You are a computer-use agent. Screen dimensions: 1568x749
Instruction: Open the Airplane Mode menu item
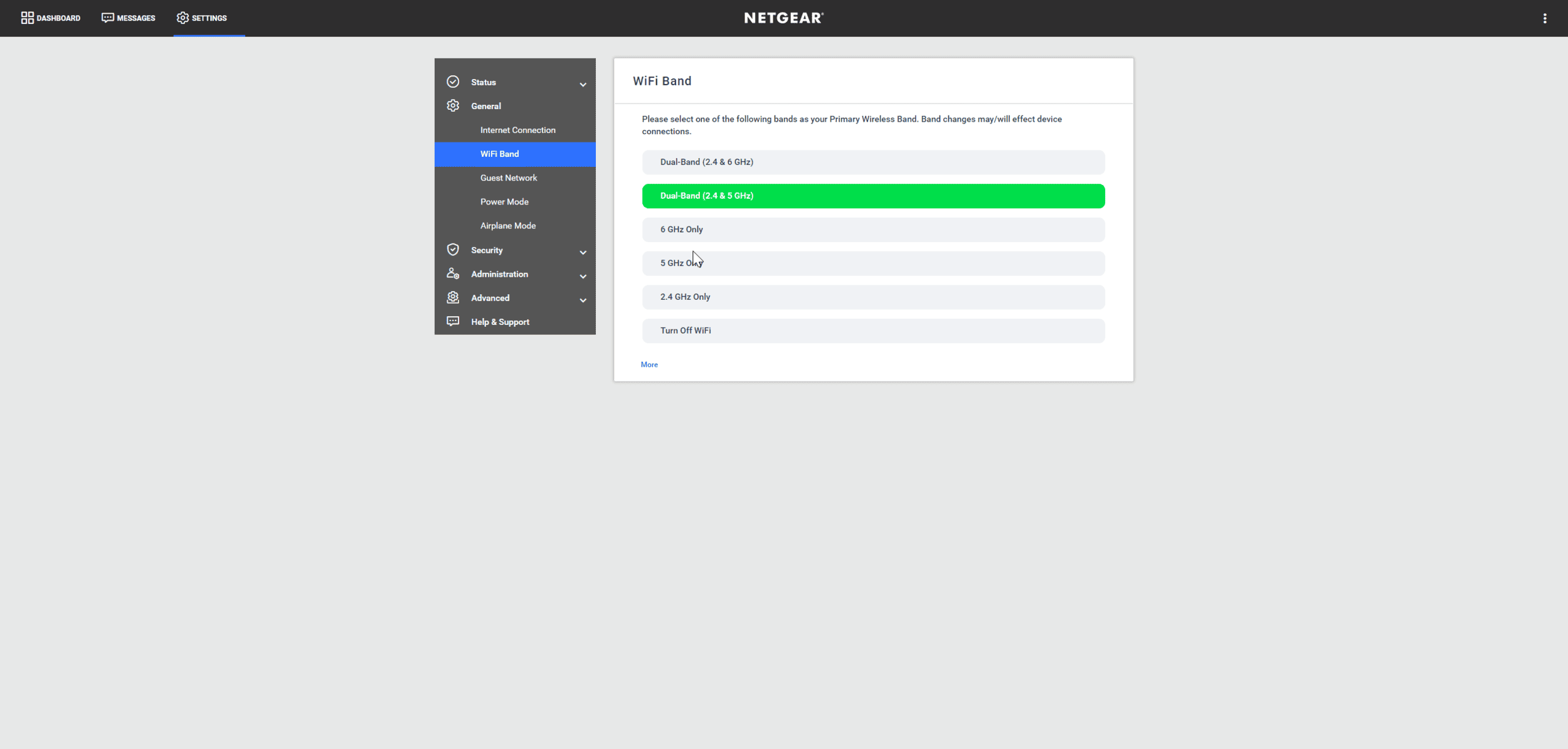[508, 226]
